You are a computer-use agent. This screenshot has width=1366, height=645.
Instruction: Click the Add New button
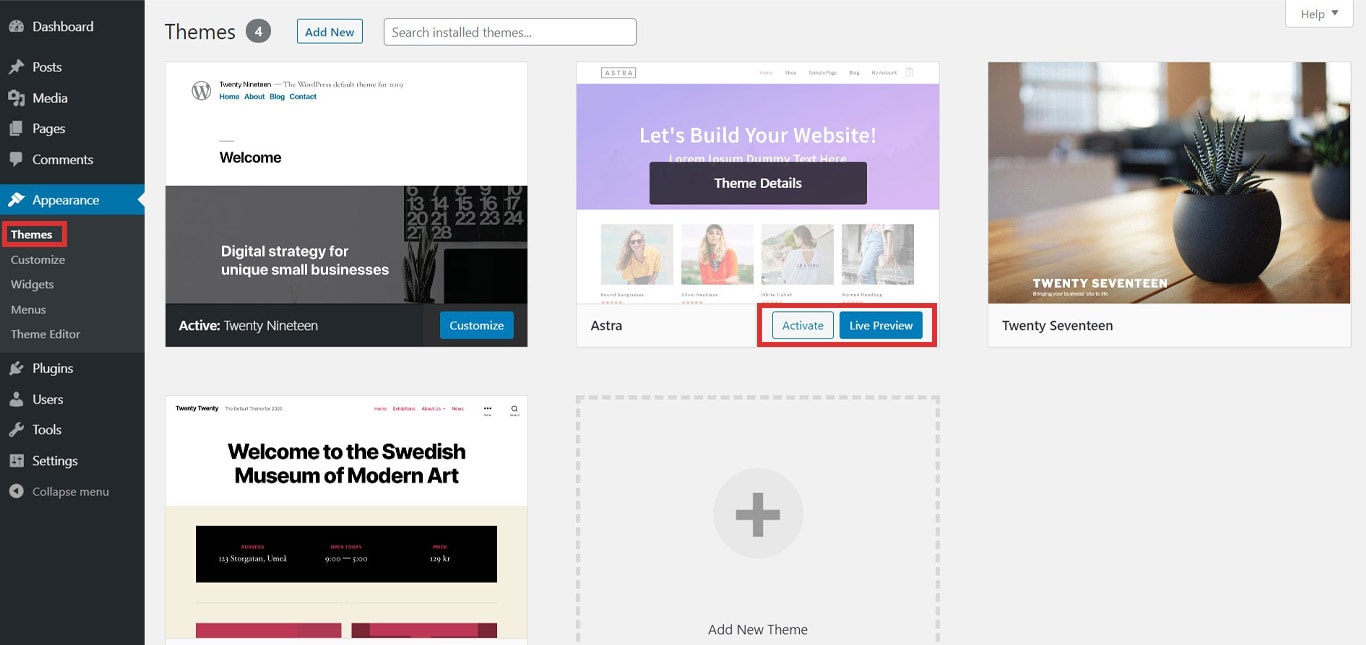pyautogui.click(x=330, y=32)
